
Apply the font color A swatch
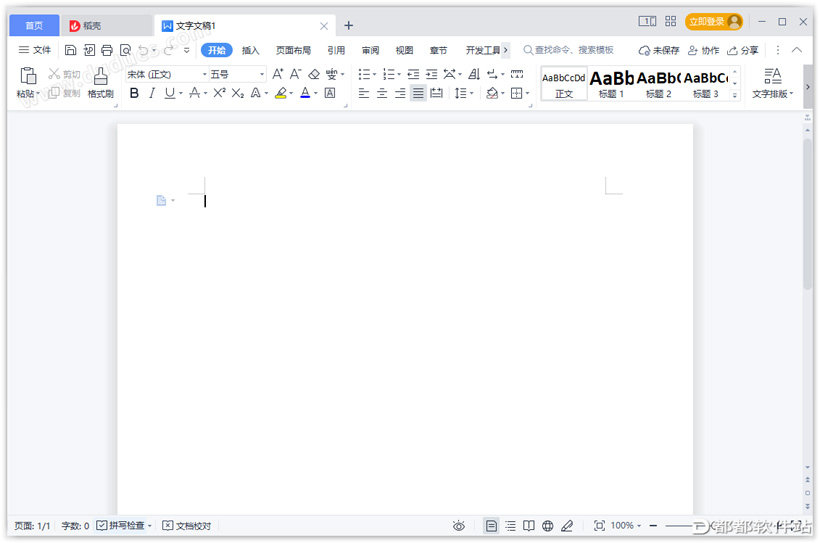(305, 93)
